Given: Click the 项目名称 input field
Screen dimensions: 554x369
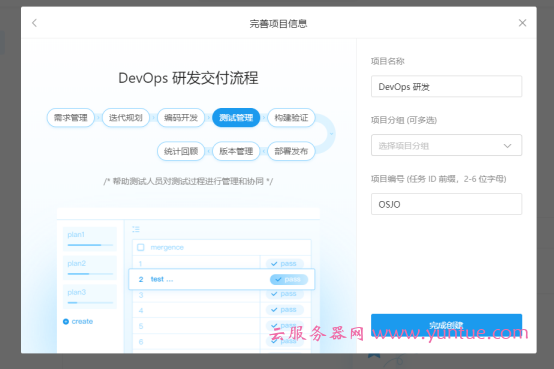Looking at the screenshot, I should tap(446, 86).
